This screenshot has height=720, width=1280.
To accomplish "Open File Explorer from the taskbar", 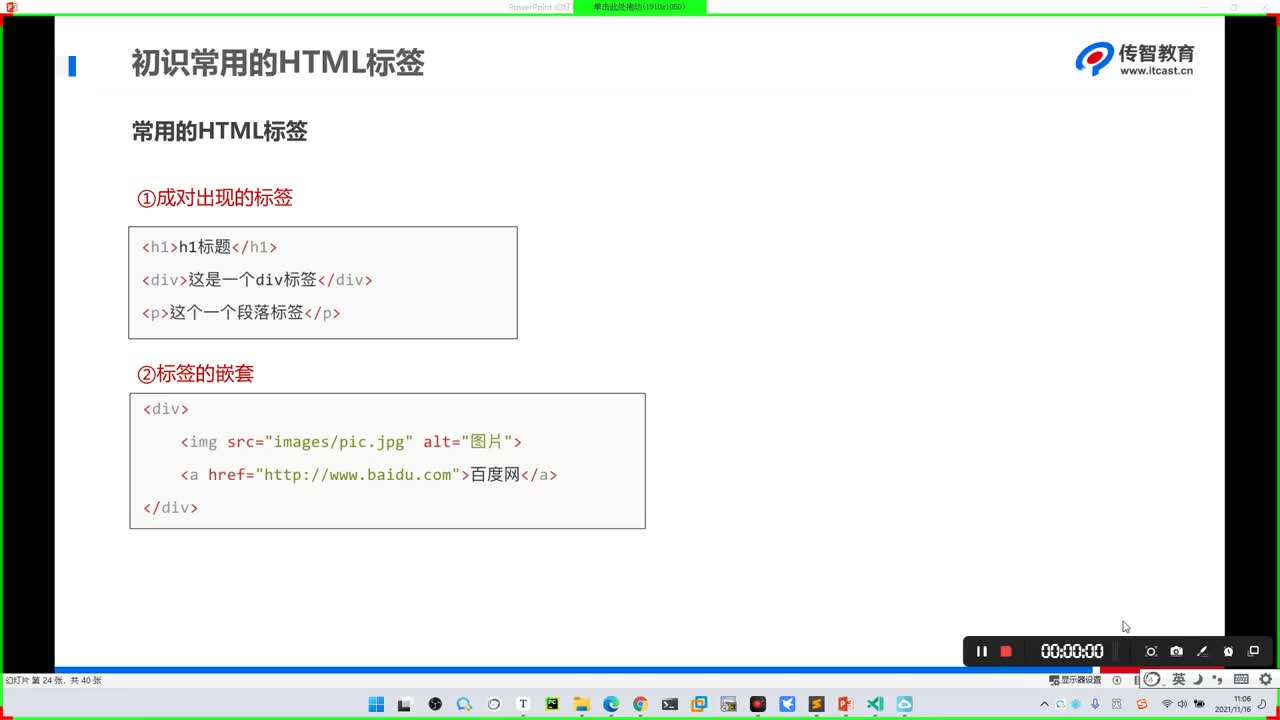I will pyautogui.click(x=582, y=704).
